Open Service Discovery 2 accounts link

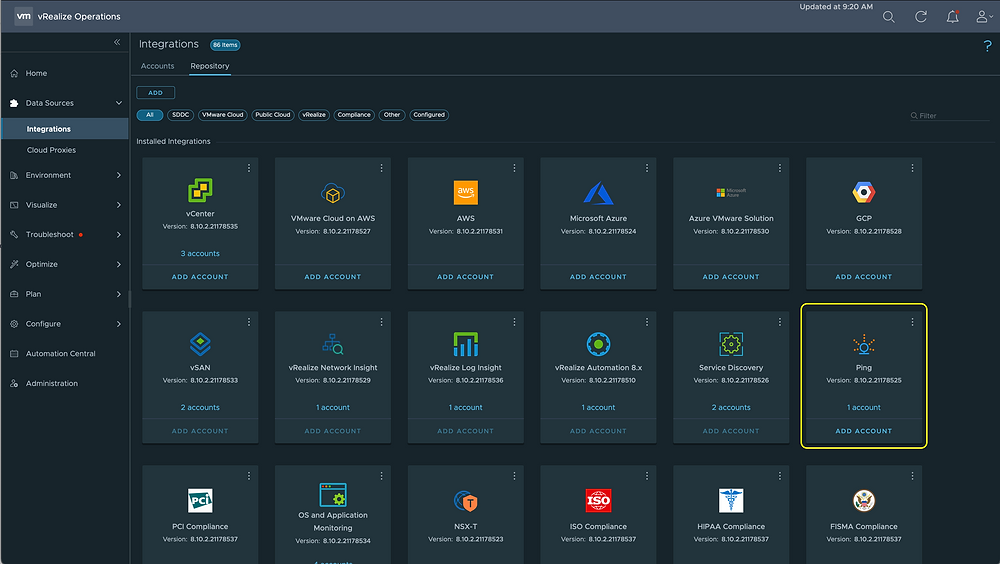(x=731, y=407)
